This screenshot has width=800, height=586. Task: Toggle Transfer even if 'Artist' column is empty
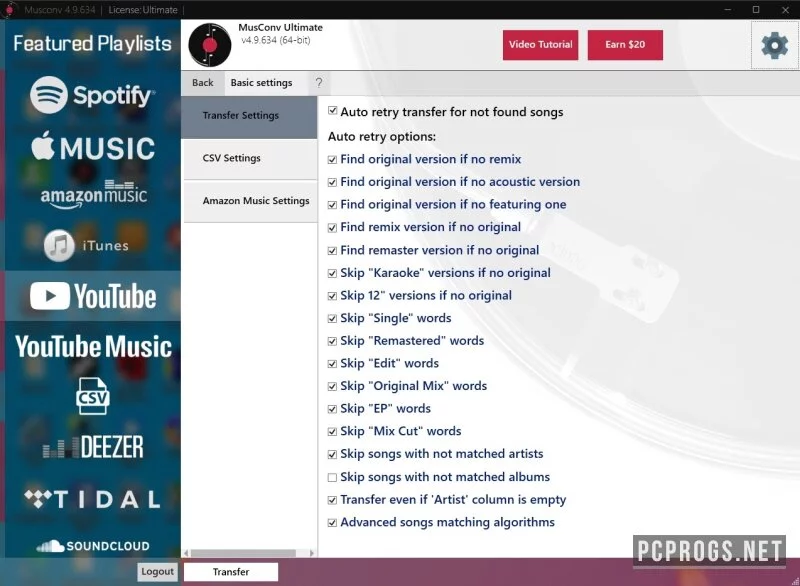point(332,500)
